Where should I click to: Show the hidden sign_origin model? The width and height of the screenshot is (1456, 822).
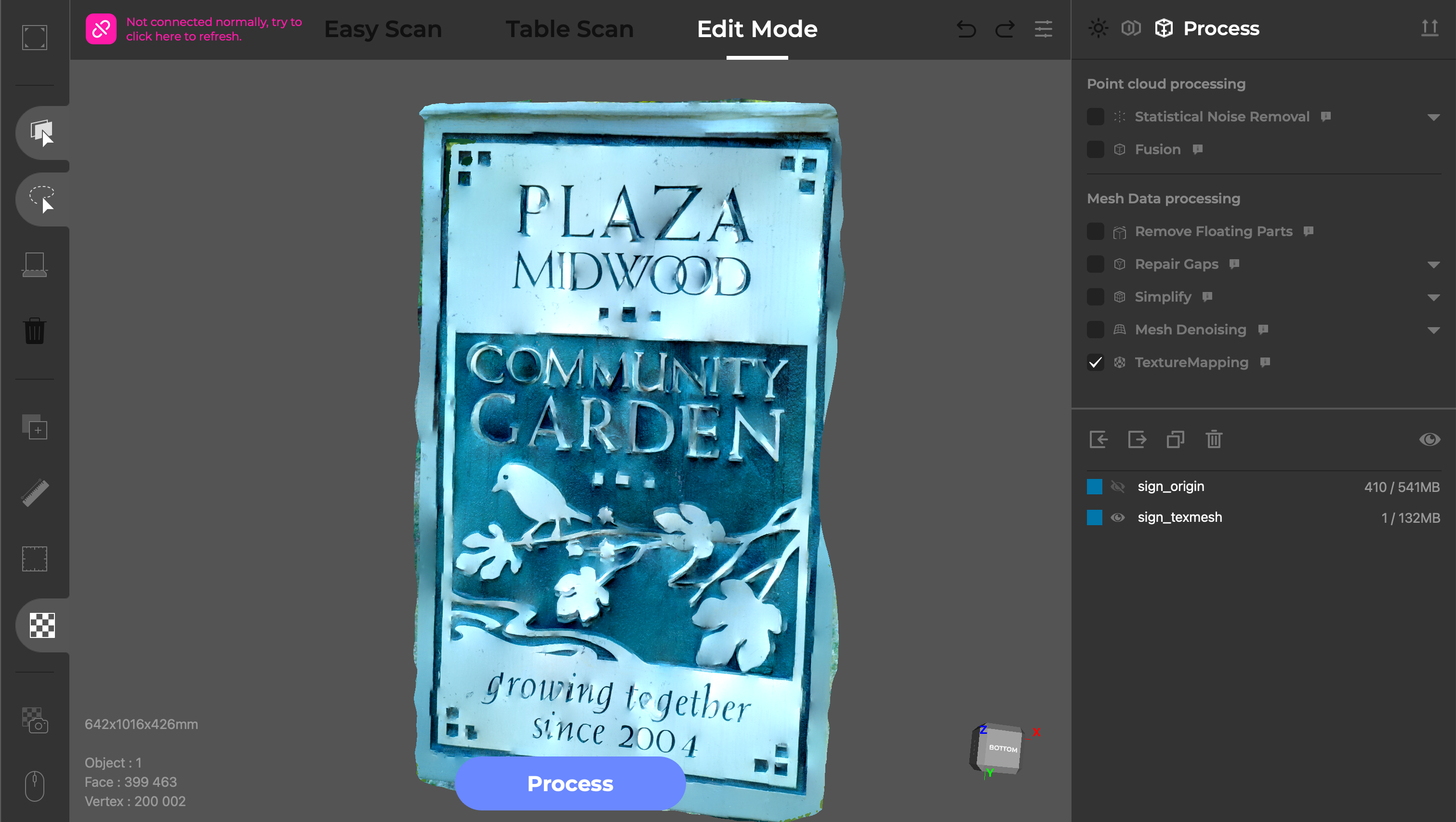(x=1117, y=486)
